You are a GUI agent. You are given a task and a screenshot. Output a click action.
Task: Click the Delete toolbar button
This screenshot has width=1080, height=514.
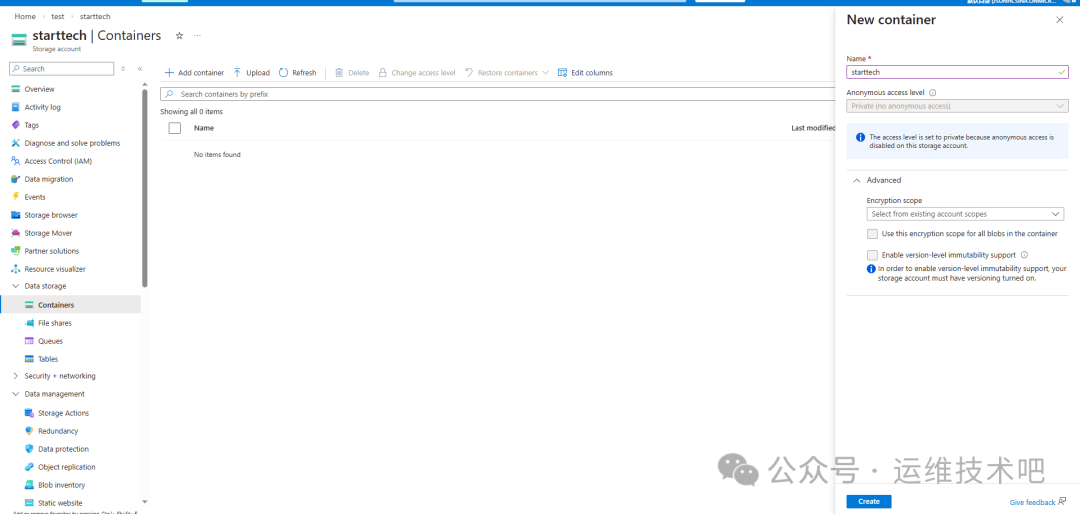point(352,72)
